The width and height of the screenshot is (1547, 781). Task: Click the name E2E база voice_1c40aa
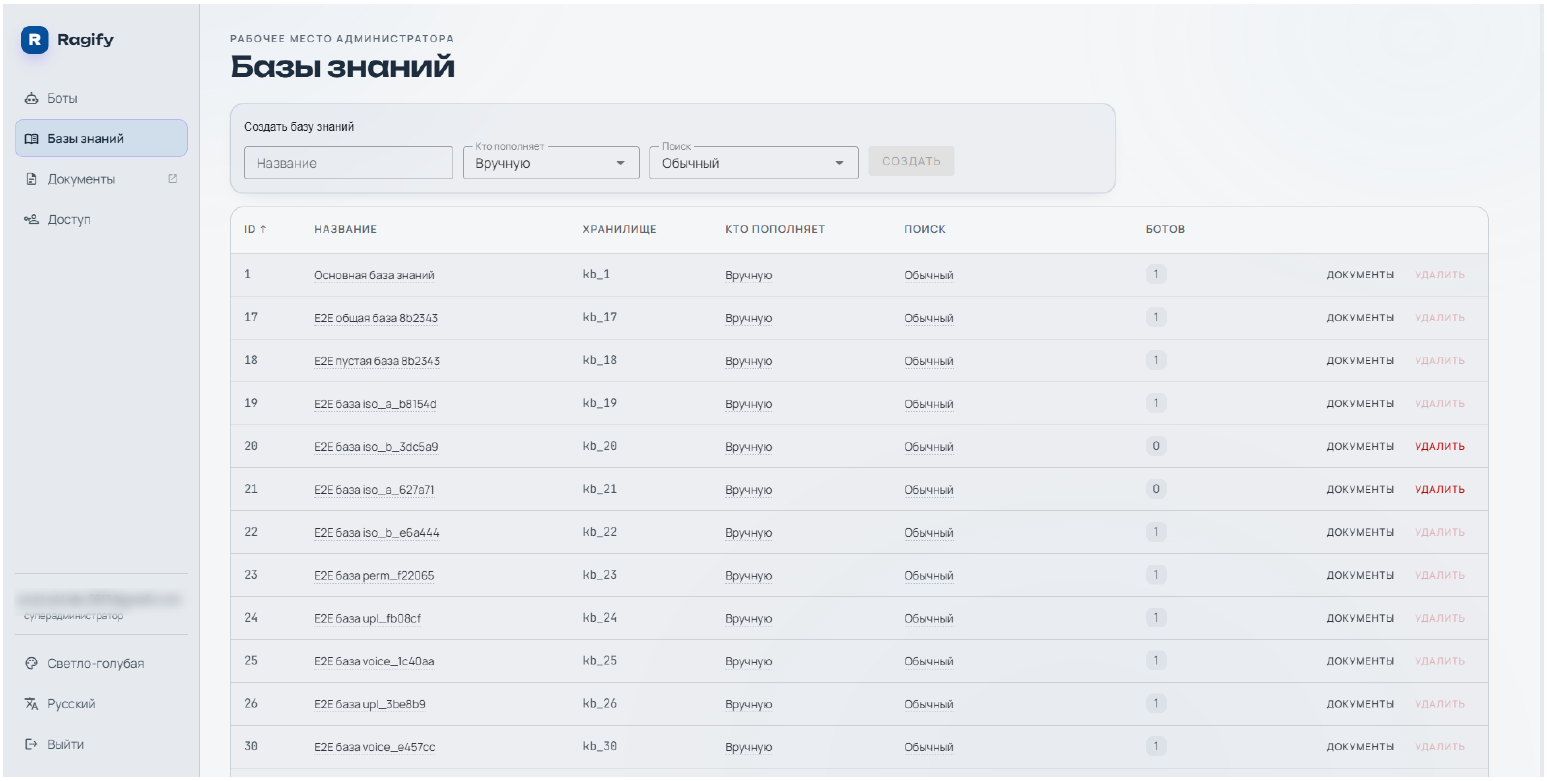click(x=374, y=661)
